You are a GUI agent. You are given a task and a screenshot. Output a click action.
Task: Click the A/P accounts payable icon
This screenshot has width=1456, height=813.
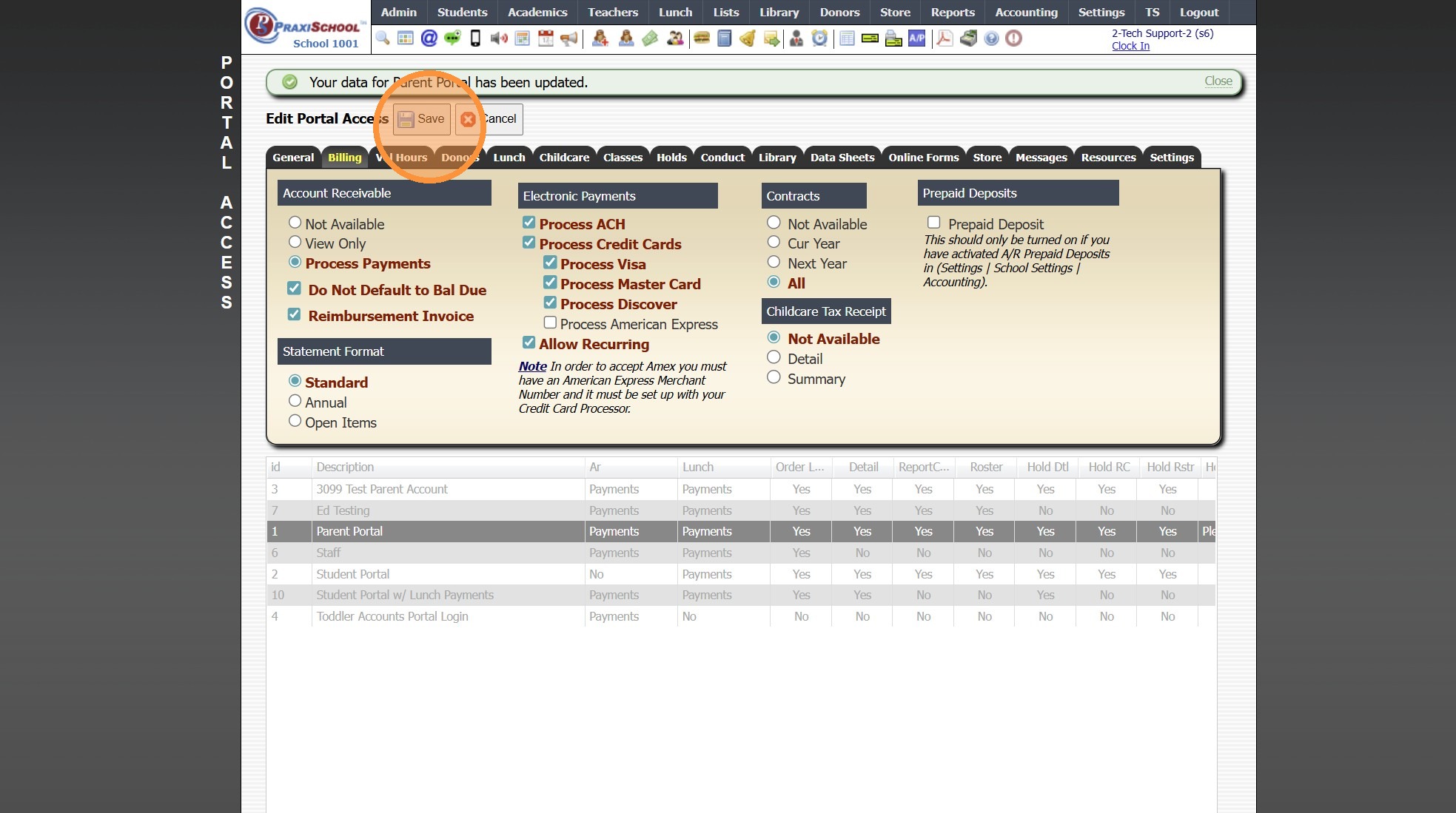917,38
